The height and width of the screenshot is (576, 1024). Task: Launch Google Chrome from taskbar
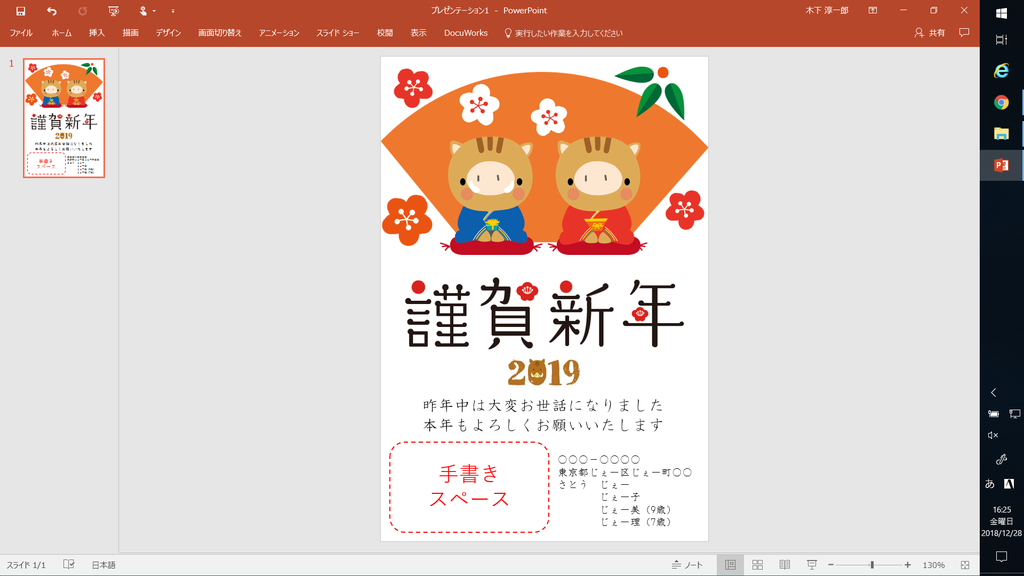[1001, 103]
